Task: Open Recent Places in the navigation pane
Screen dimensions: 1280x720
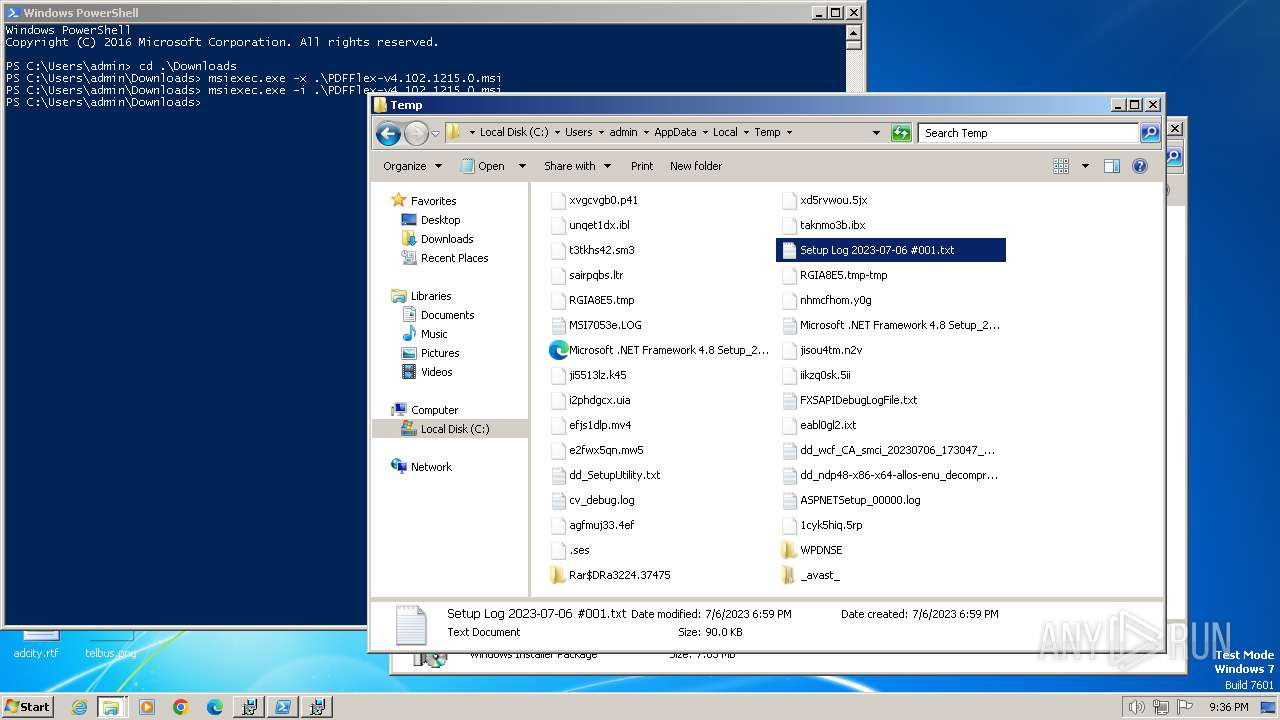Action: coord(454,258)
